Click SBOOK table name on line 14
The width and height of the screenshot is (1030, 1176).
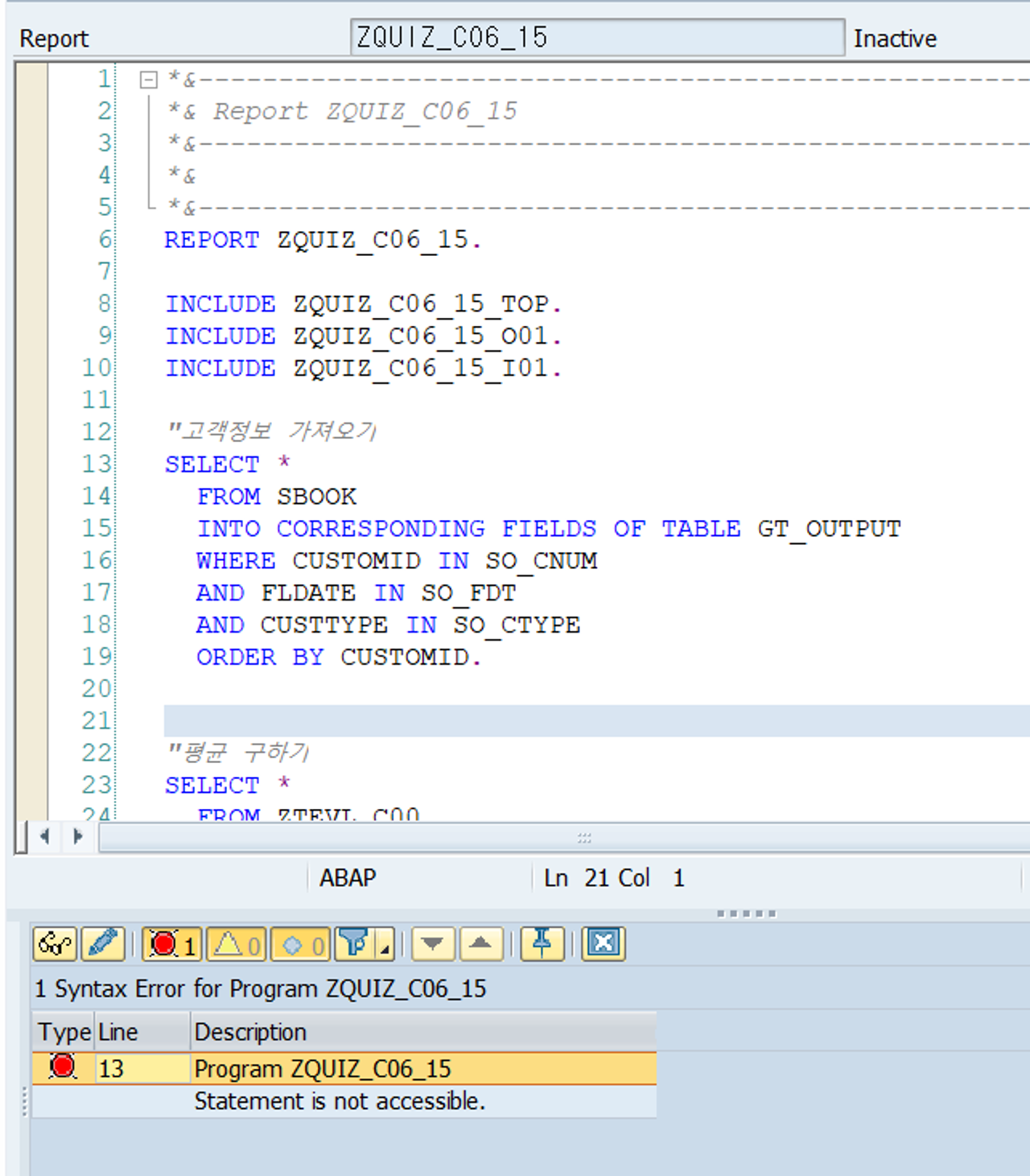point(316,496)
